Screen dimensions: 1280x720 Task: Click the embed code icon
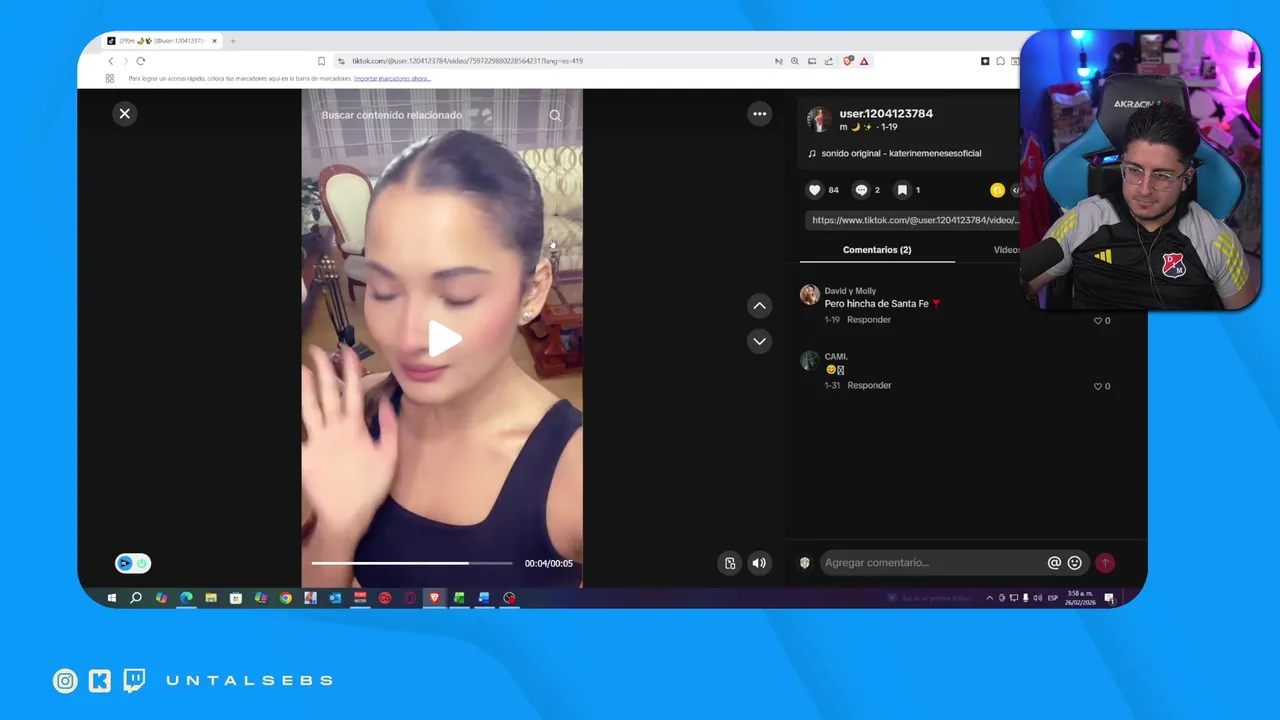(x=1015, y=190)
